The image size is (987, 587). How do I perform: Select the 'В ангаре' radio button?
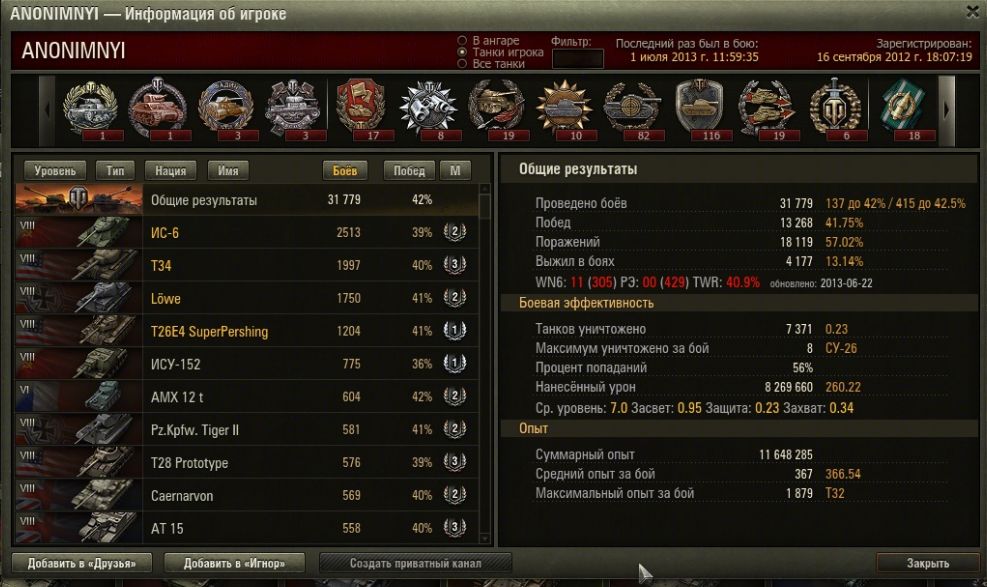pyautogui.click(x=462, y=41)
